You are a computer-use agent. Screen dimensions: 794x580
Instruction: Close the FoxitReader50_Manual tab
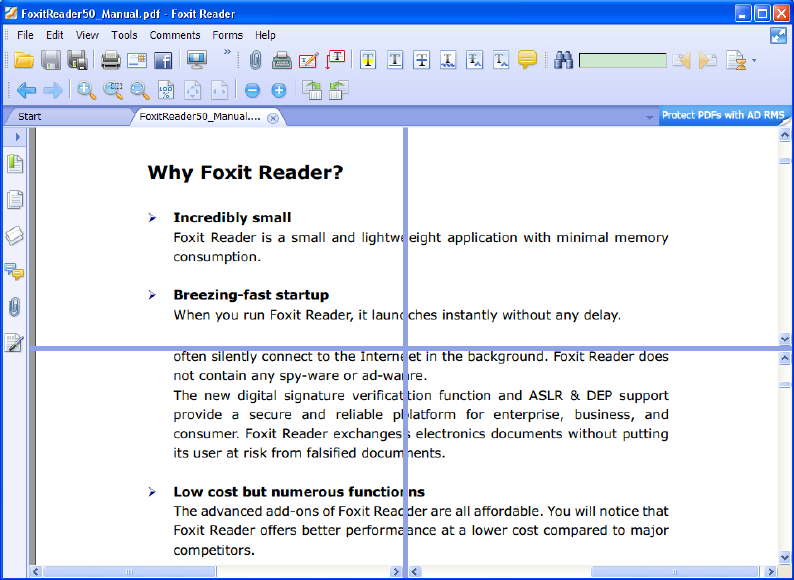coord(273,118)
